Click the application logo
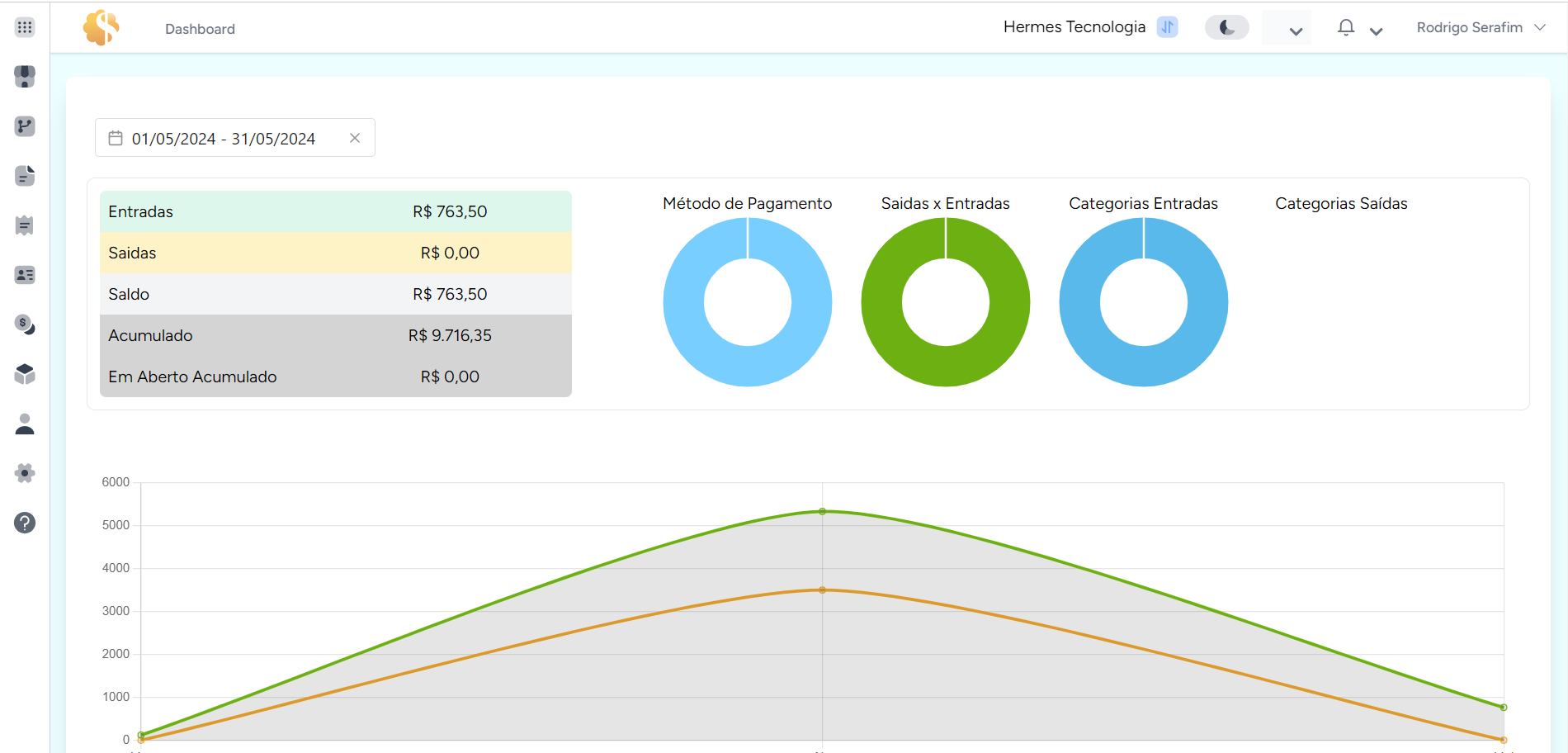 102,27
